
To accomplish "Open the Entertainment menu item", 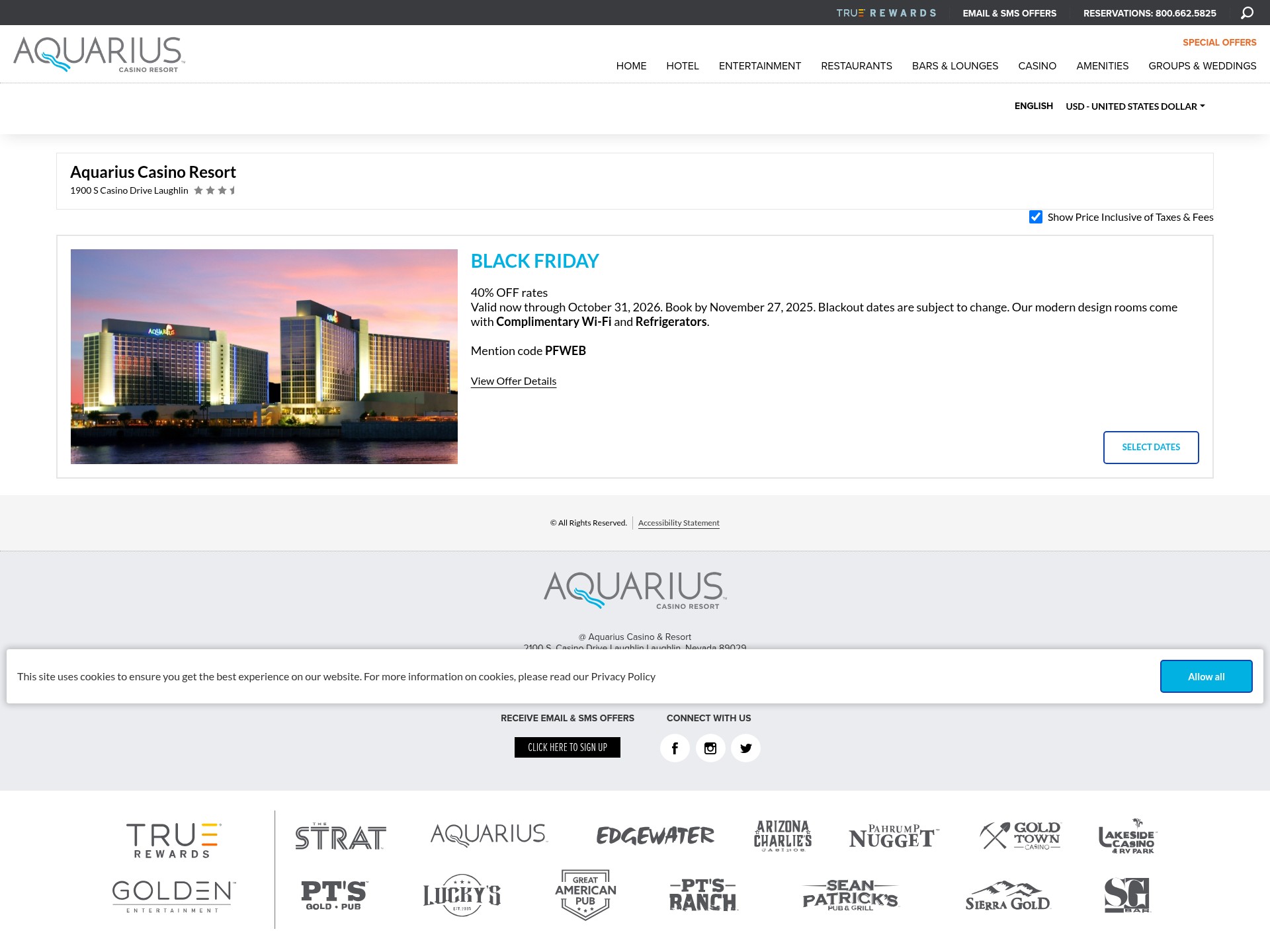I will (x=760, y=66).
